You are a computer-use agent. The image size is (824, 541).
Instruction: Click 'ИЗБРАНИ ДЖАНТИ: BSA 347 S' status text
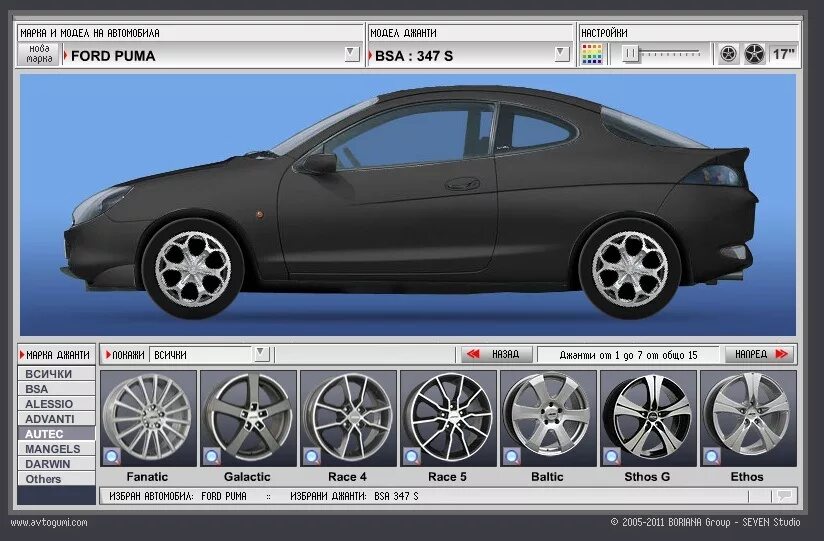pyautogui.click(x=354, y=496)
